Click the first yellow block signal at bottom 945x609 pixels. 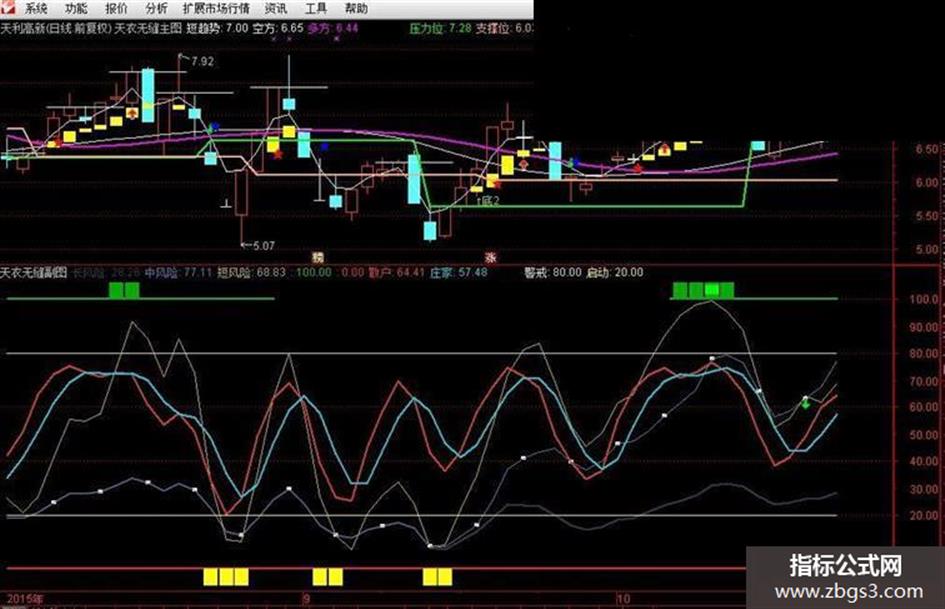pyautogui.click(x=210, y=577)
